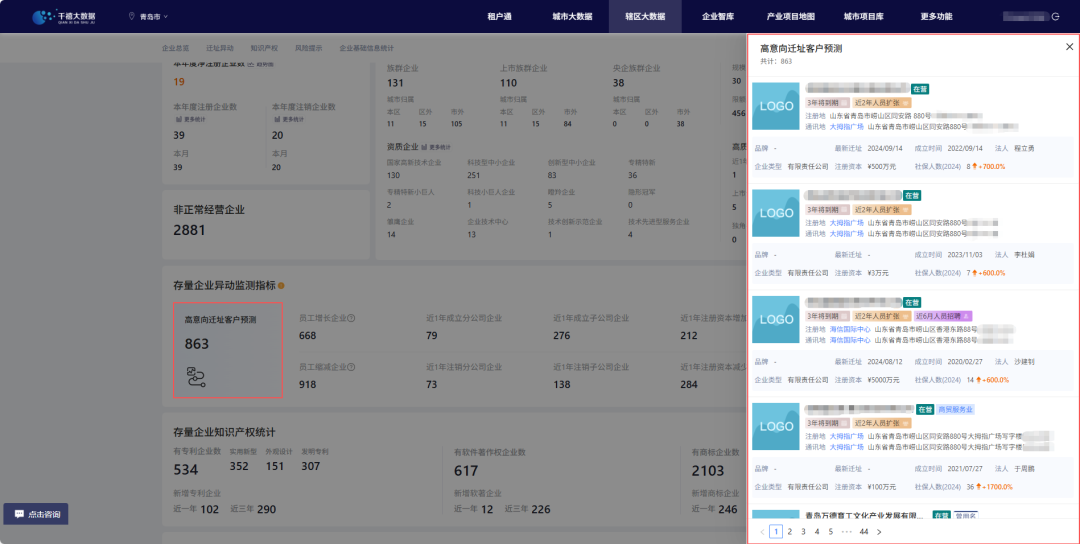Click 更多统计 next to 资质企业
The height and width of the screenshot is (544, 1080).
pyautogui.click(x=436, y=147)
